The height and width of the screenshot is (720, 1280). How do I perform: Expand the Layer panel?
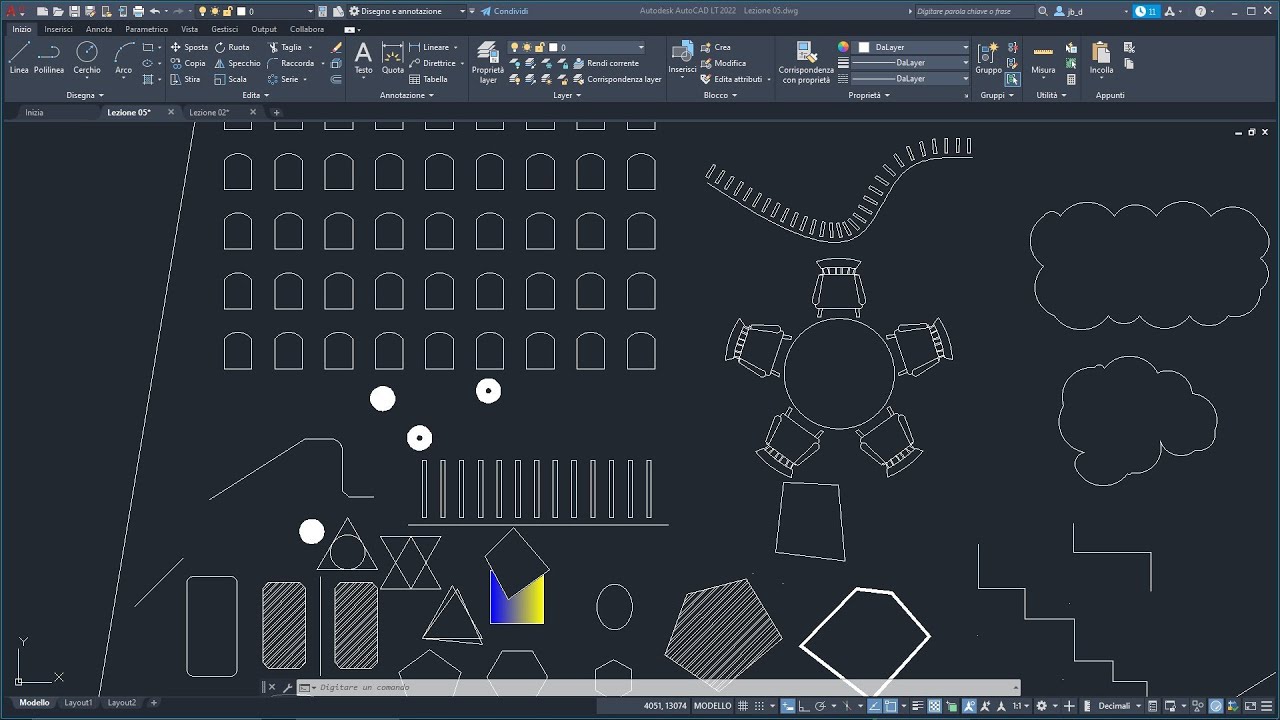[566, 95]
